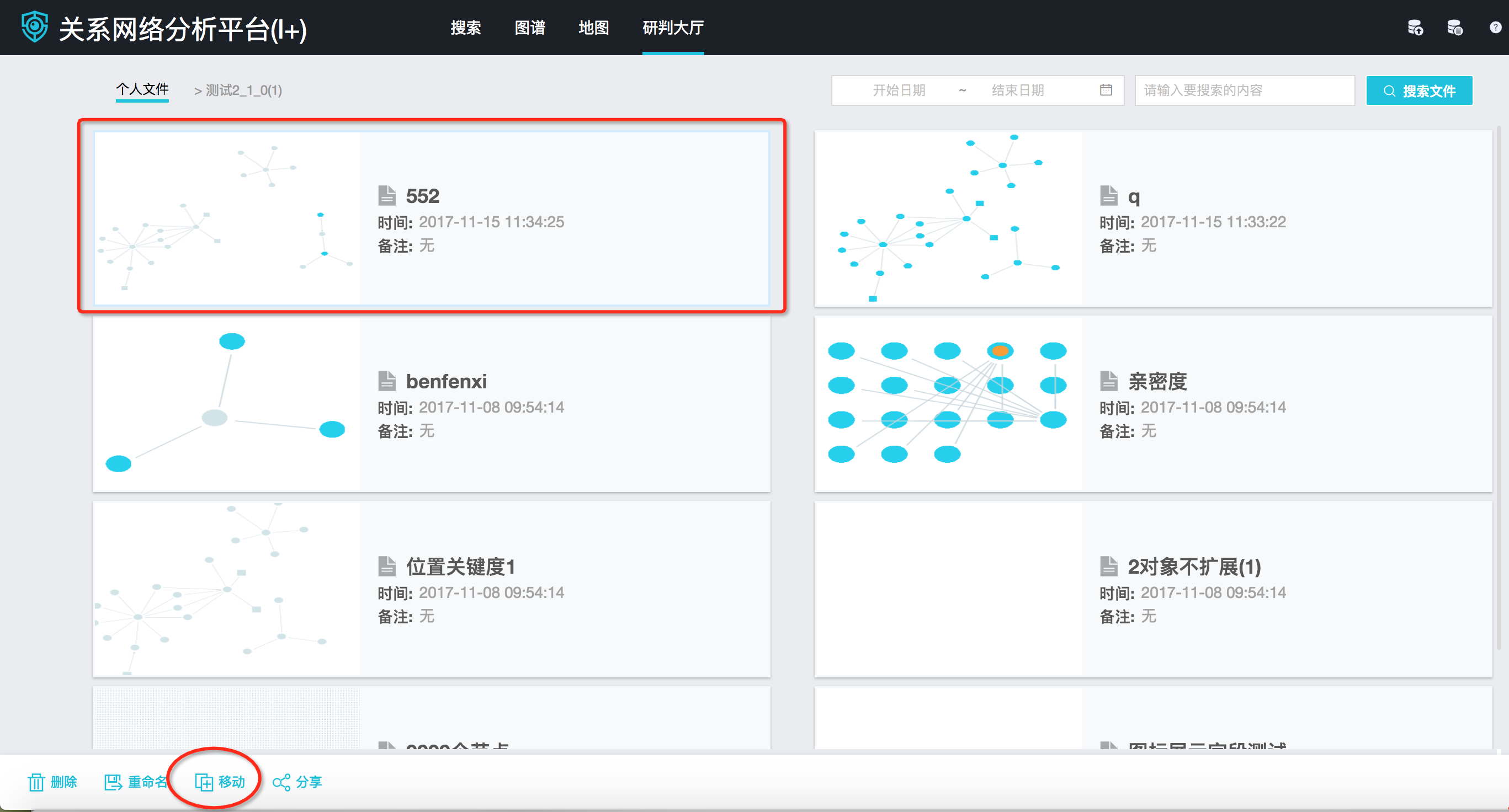Click the 搜索文件 button
Screen dimensions: 1509x812
[1419, 90]
